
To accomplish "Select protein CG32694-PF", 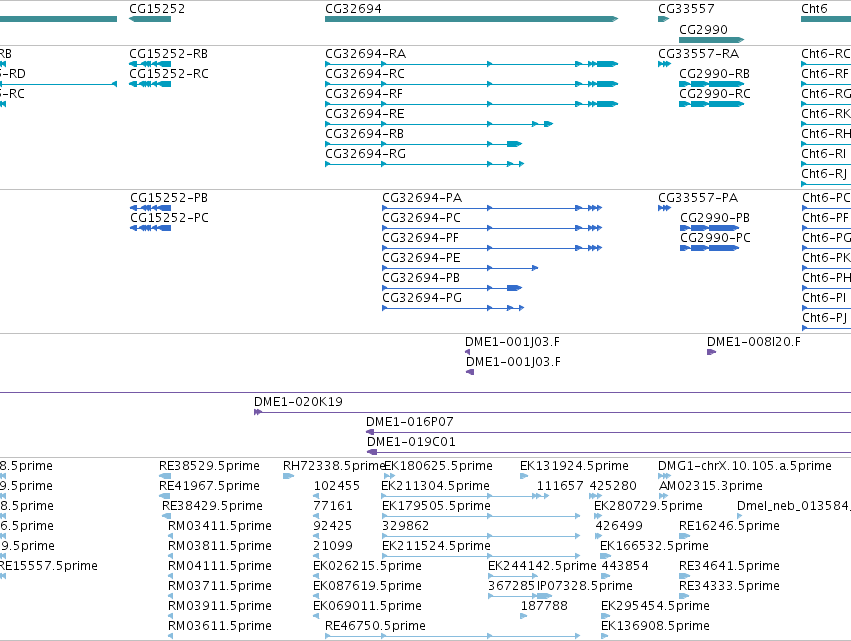I will point(421,238).
